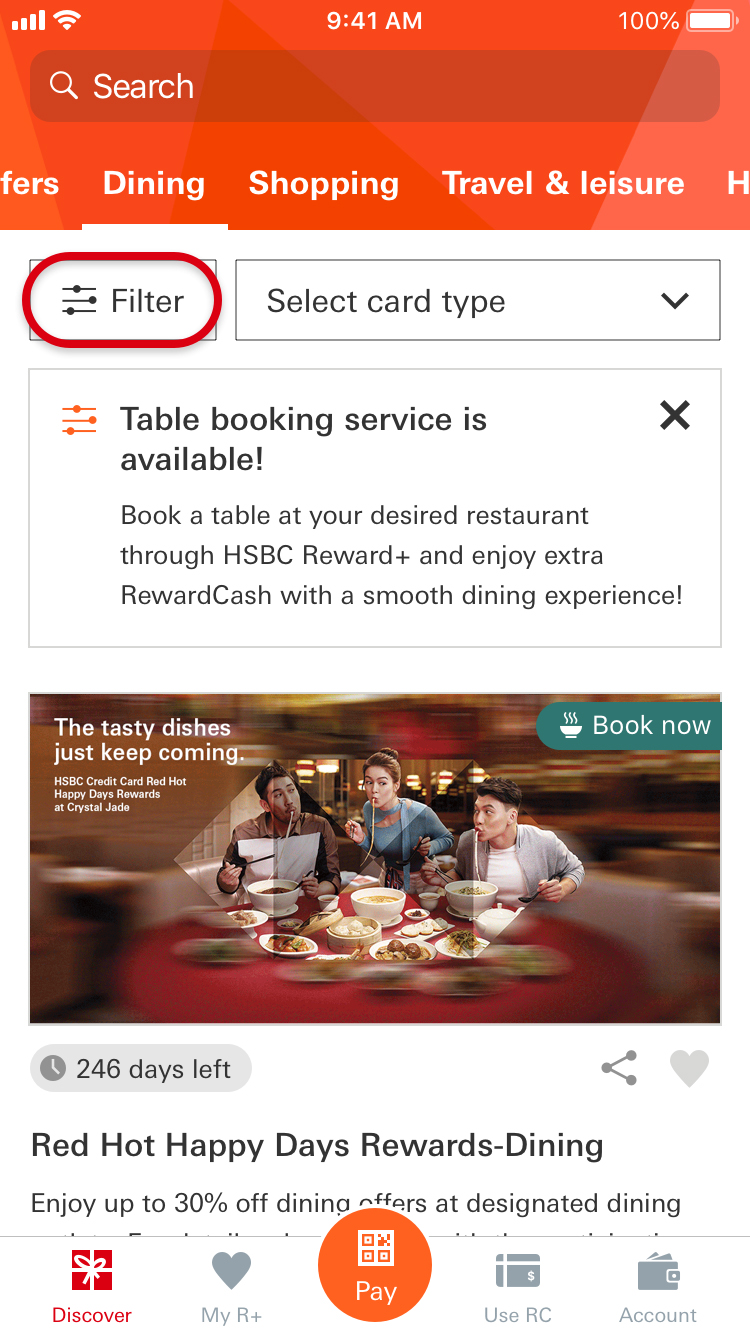The height and width of the screenshot is (1334, 750).
Task: Open Red Hot Happy Days Rewards-Dining title
Action: pos(317,1145)
